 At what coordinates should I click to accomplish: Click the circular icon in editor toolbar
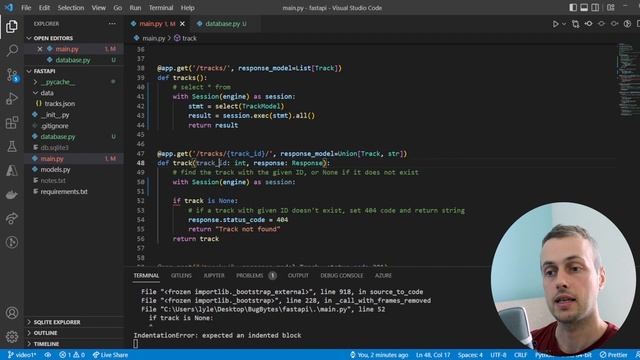[x=627, y=24]
